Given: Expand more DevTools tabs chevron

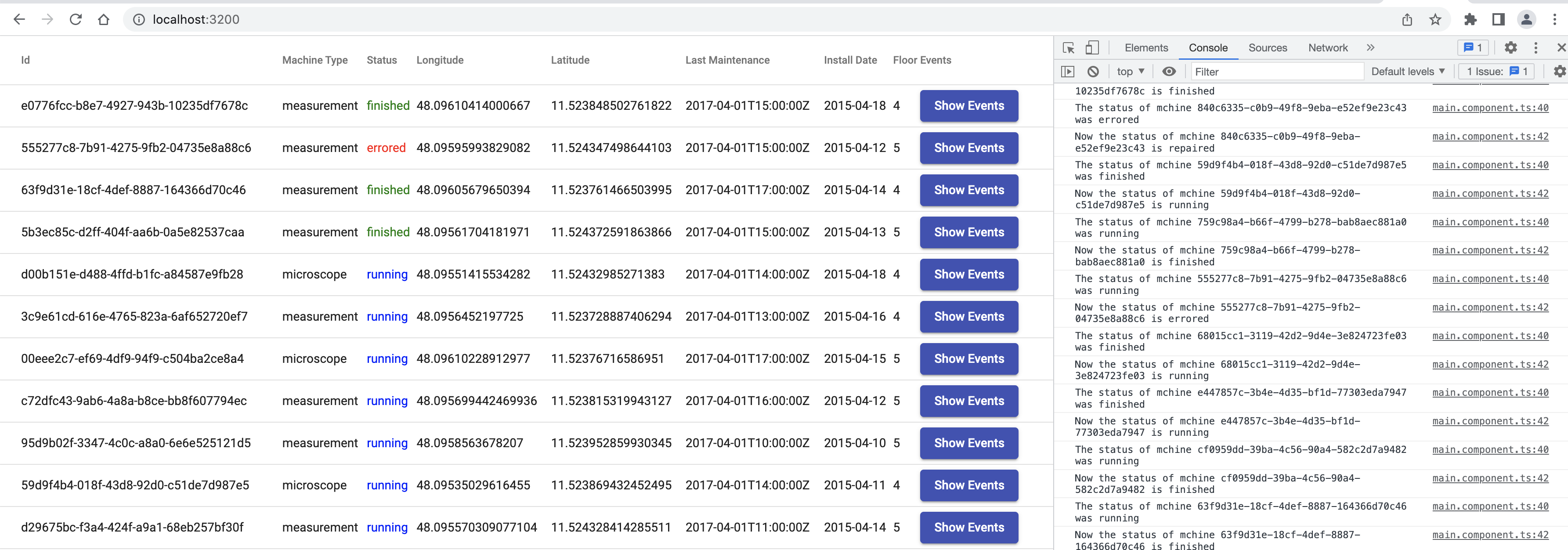Looking at the screenshot, I should coord(1369,47).
